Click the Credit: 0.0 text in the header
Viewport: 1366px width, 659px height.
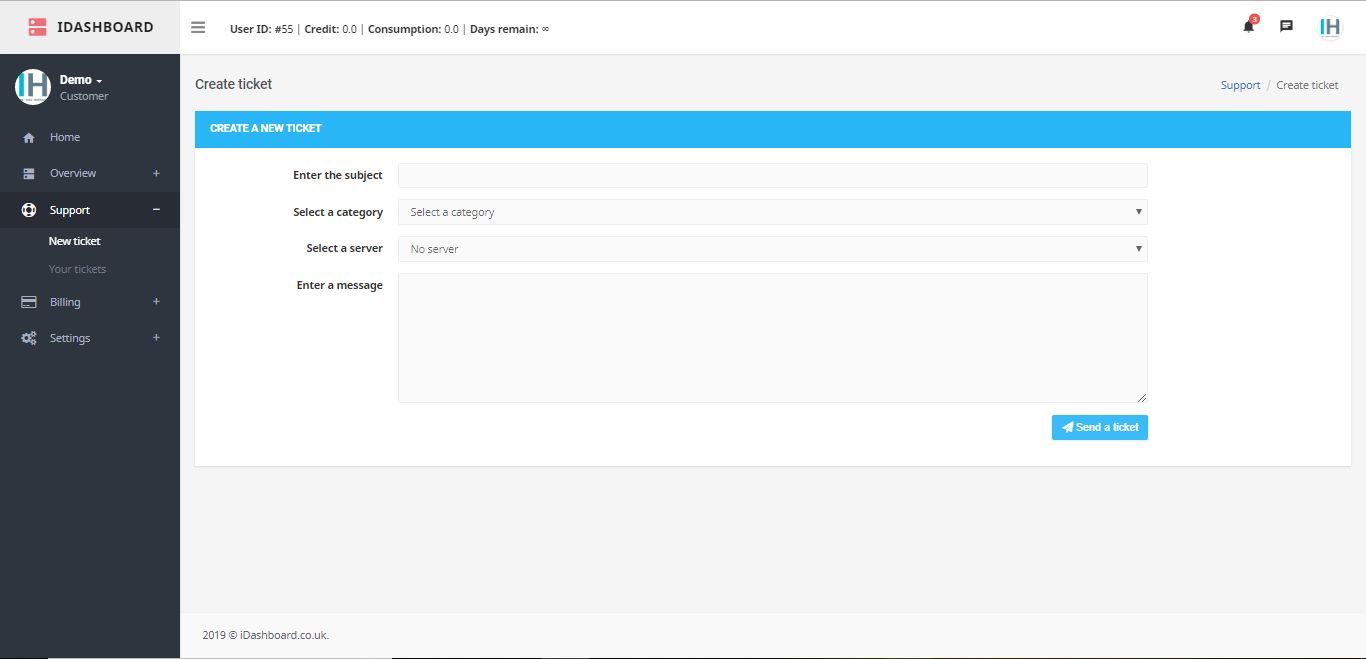point(330,29)
